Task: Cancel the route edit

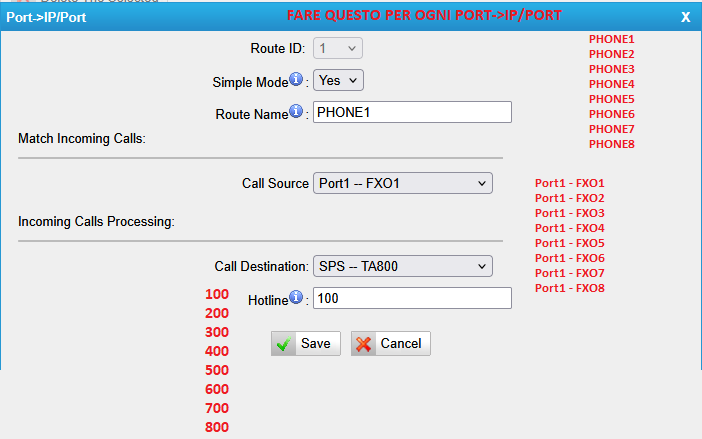Action: tap(391, 343)
